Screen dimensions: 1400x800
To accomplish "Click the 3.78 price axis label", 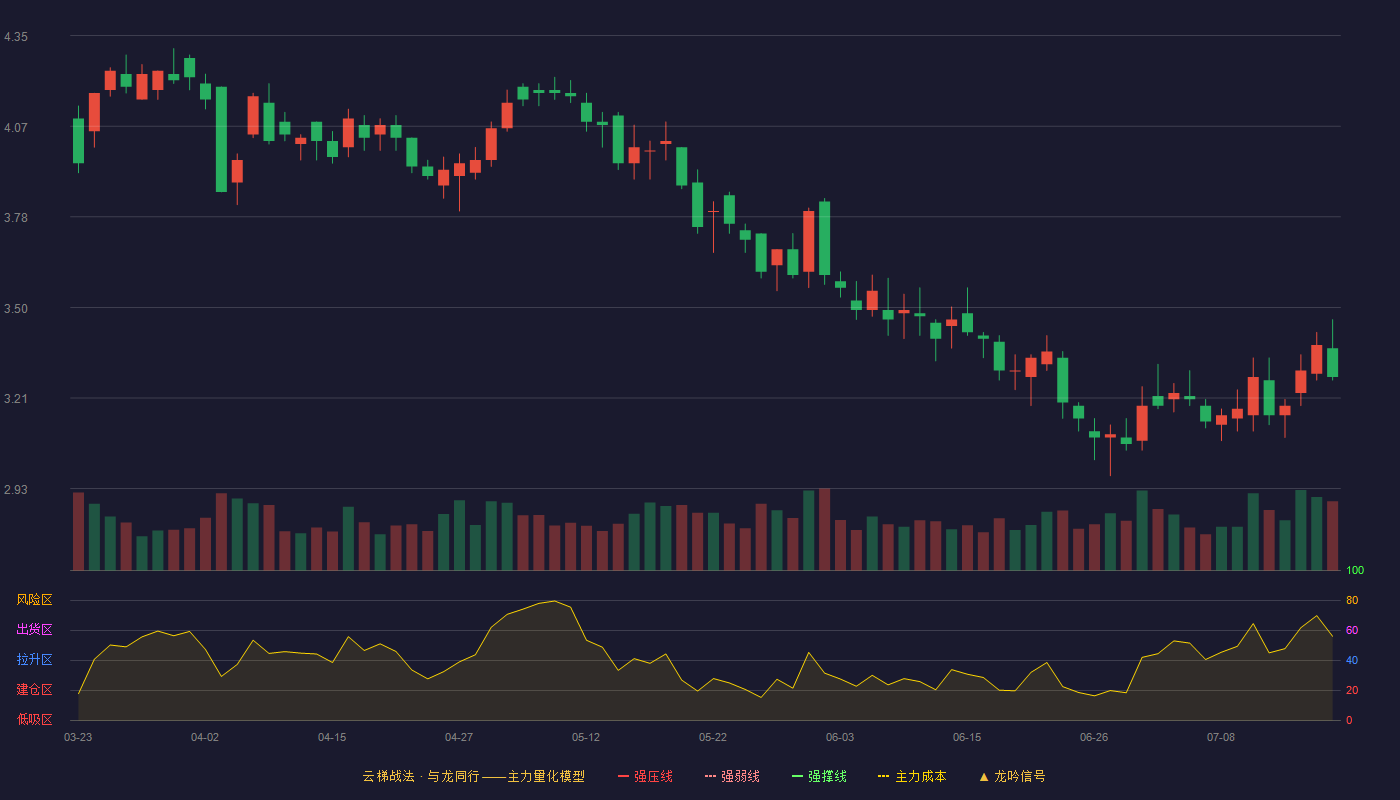I will coord(16,218).
